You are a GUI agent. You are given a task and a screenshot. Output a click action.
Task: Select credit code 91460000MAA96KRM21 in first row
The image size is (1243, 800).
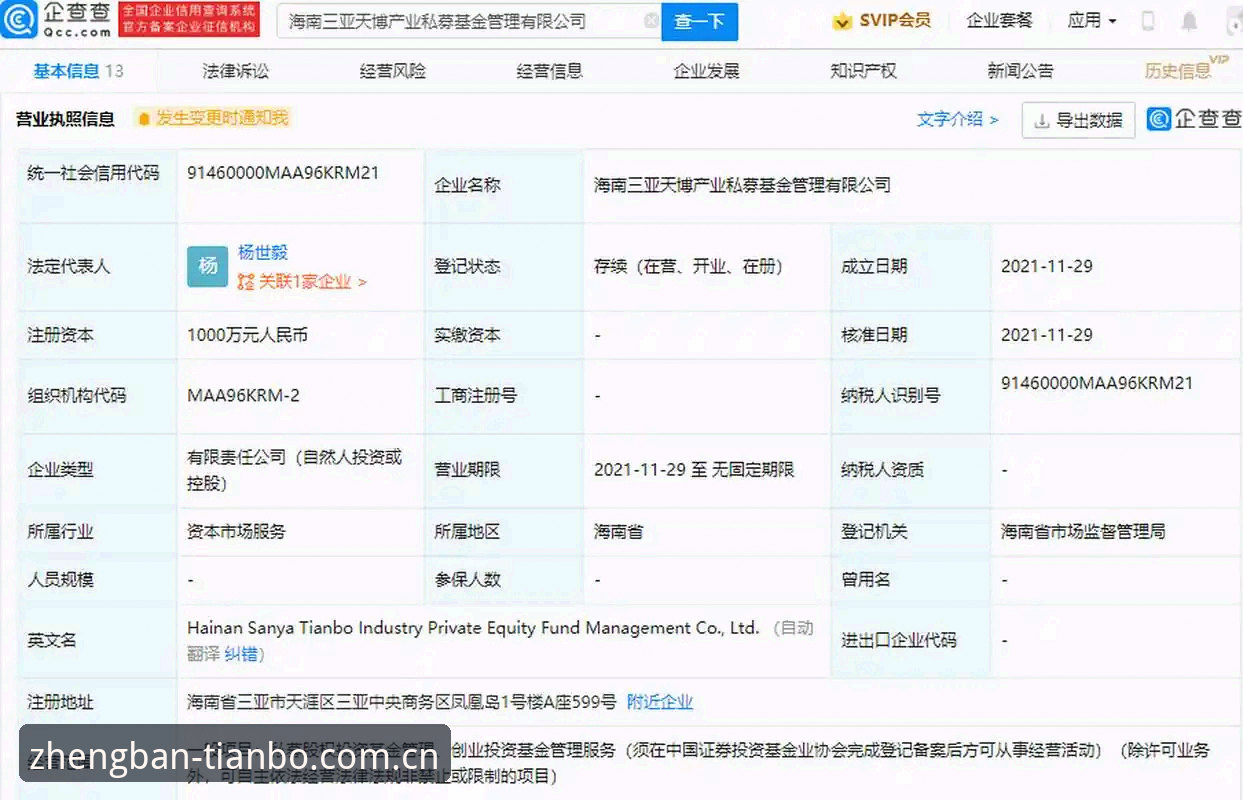point(283,173)
